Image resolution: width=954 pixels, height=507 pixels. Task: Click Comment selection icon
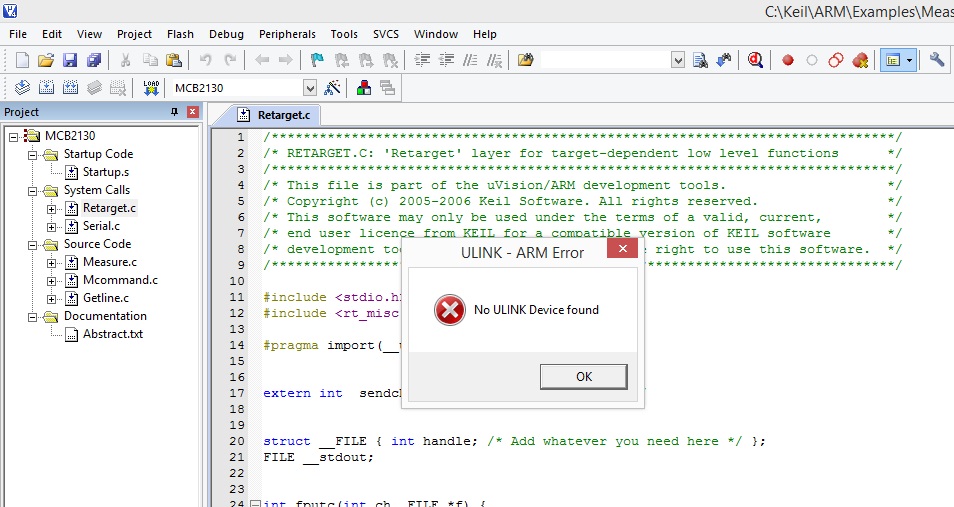click(x=470, y=60)
